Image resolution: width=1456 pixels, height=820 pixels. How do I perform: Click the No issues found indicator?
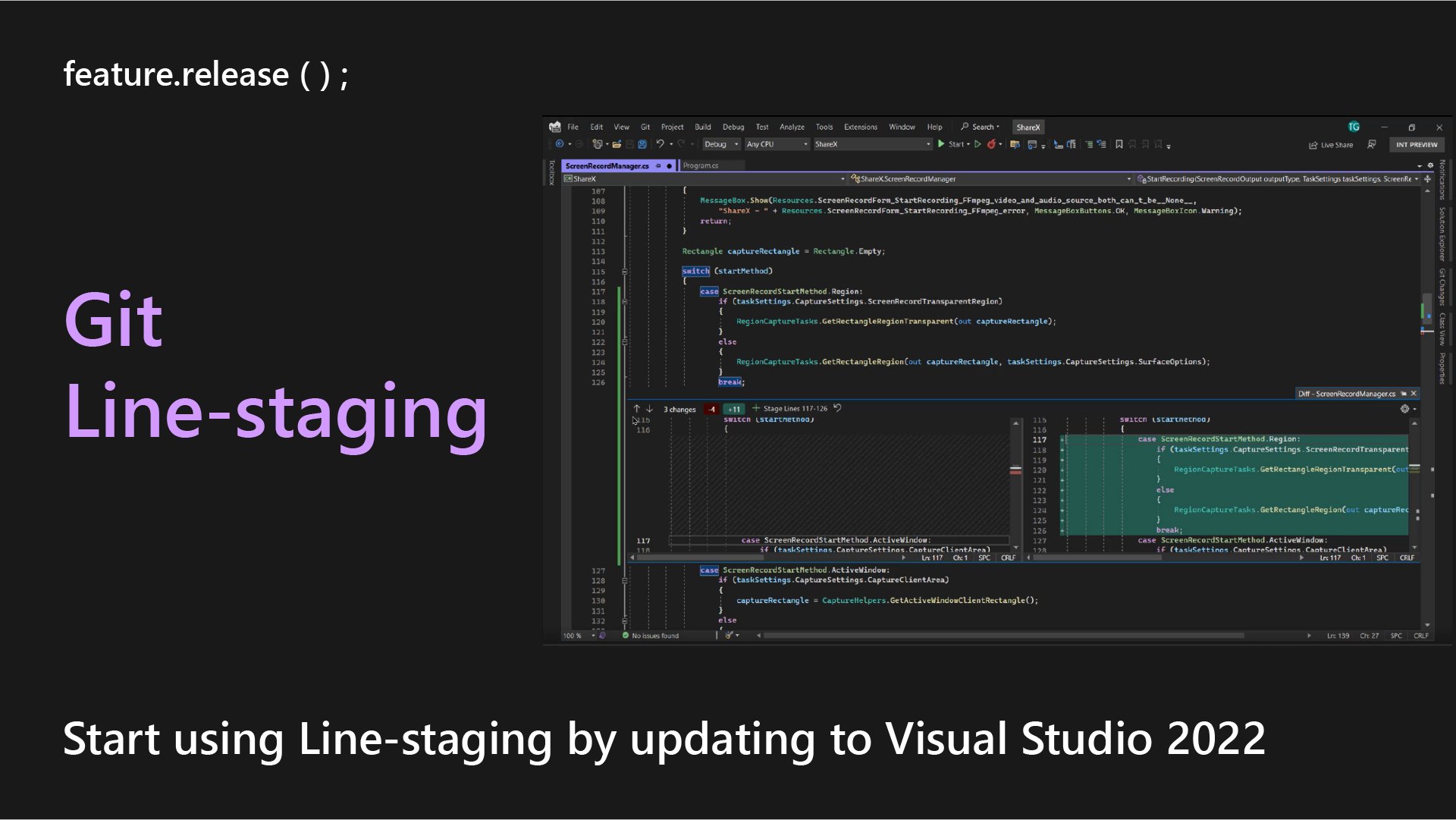pos(651,636)
